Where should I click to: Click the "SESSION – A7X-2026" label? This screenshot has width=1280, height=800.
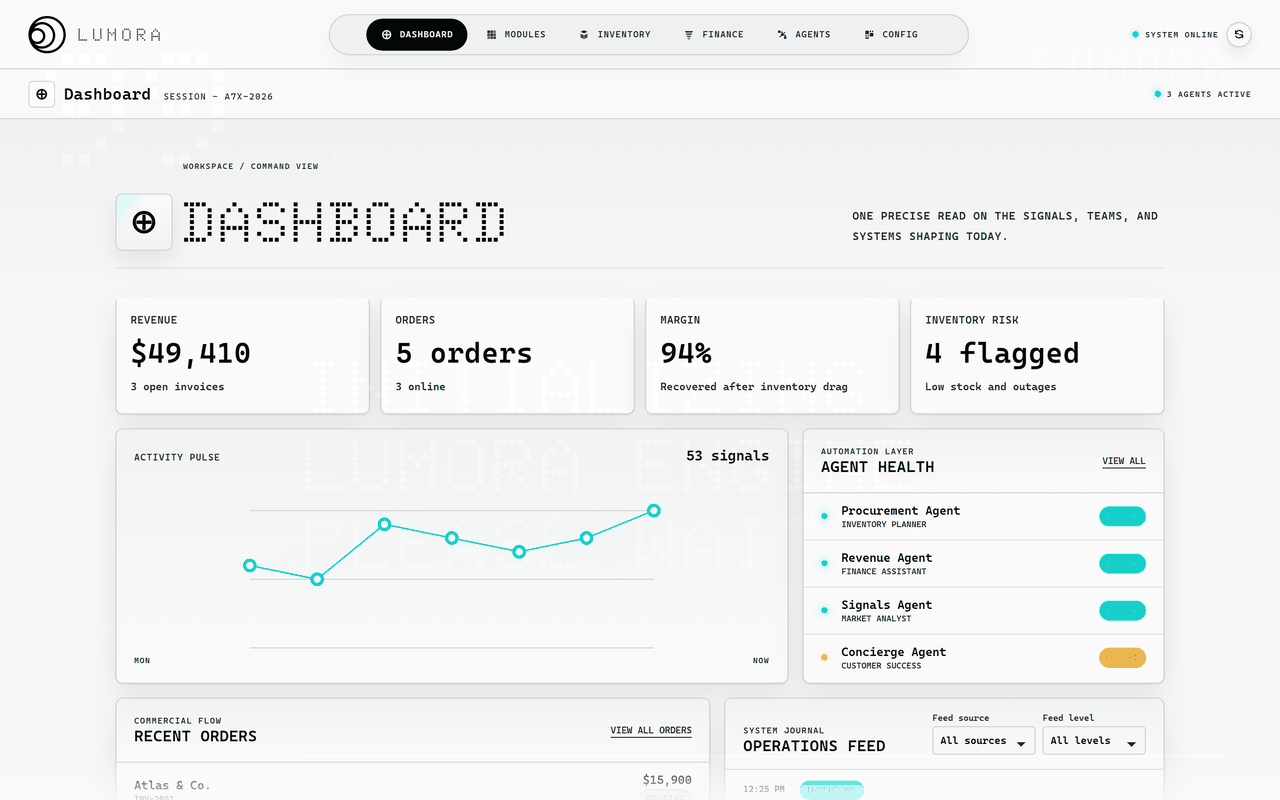[x=218, y=97]
